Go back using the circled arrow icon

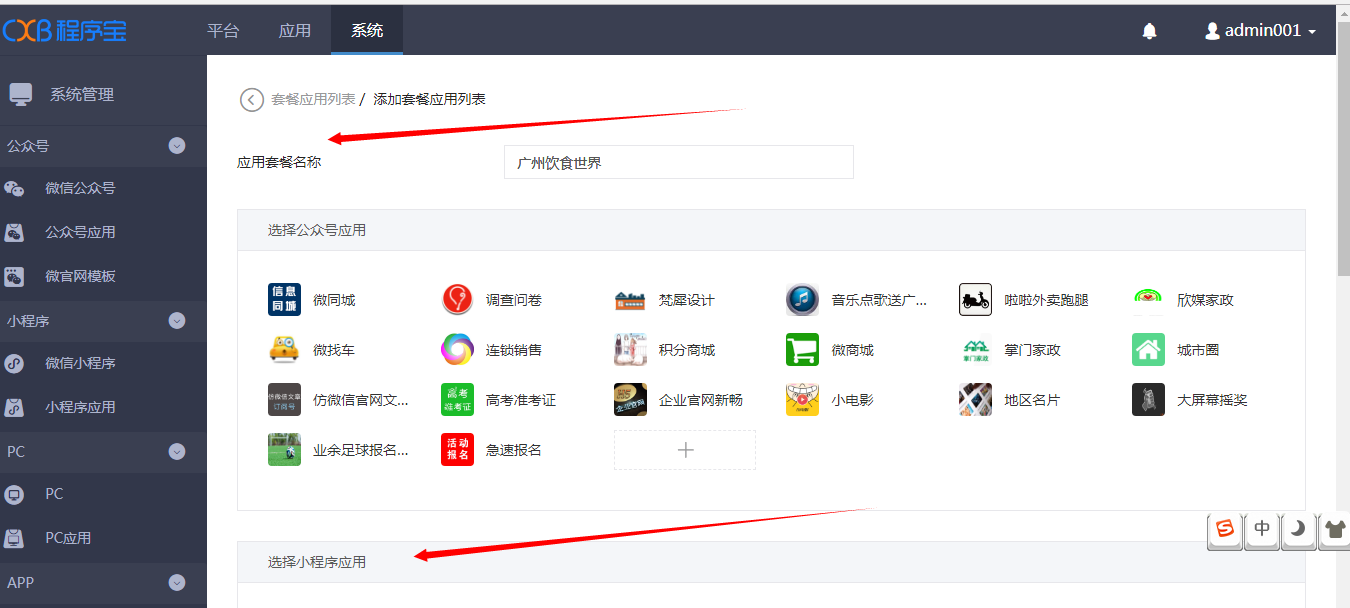(x=252, y=100)
